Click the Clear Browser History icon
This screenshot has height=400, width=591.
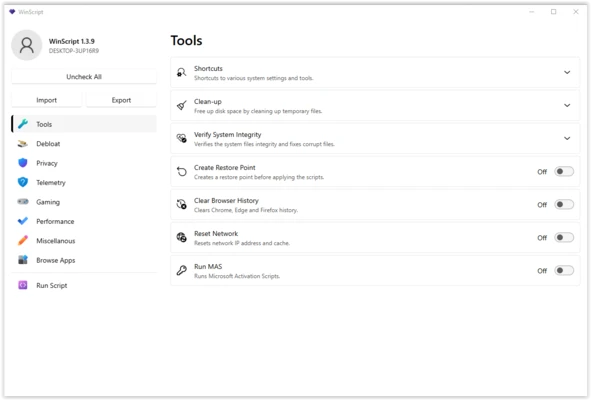(182, 204)
